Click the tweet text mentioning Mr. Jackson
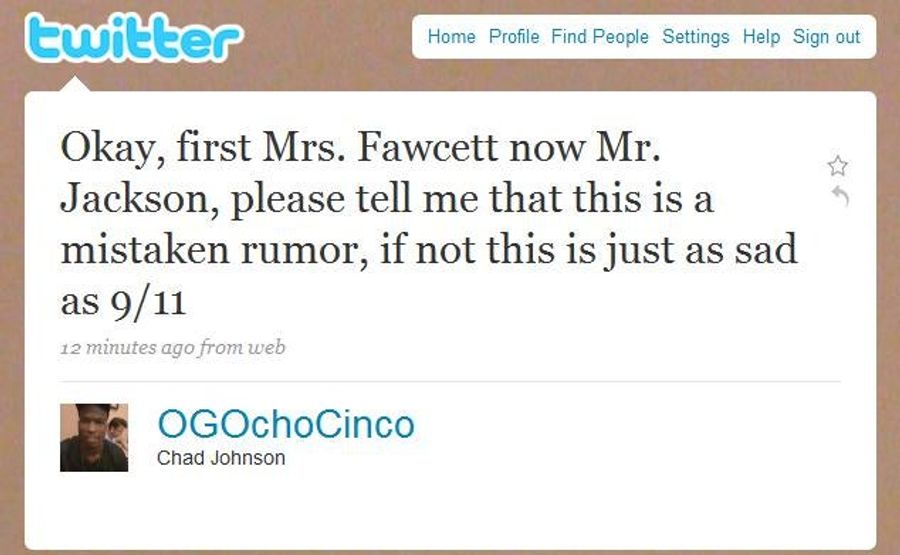This screenshot has width=900, height=555. point(429,224)
